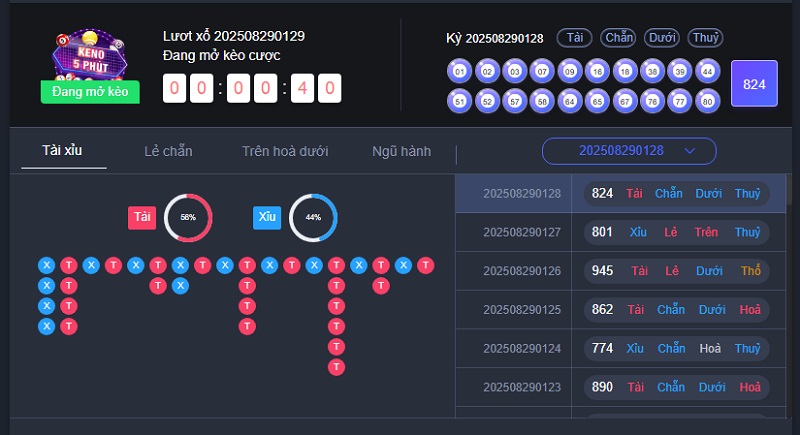Viewport: 800px width, 435px height.
Task: Select history row 202508290127
Action: coord(620,232)
